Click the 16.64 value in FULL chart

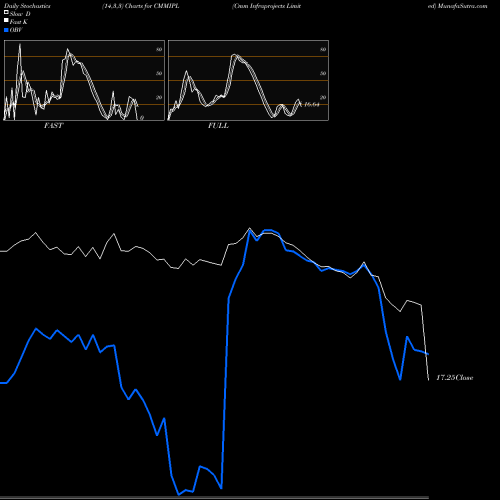coord(312,105)
